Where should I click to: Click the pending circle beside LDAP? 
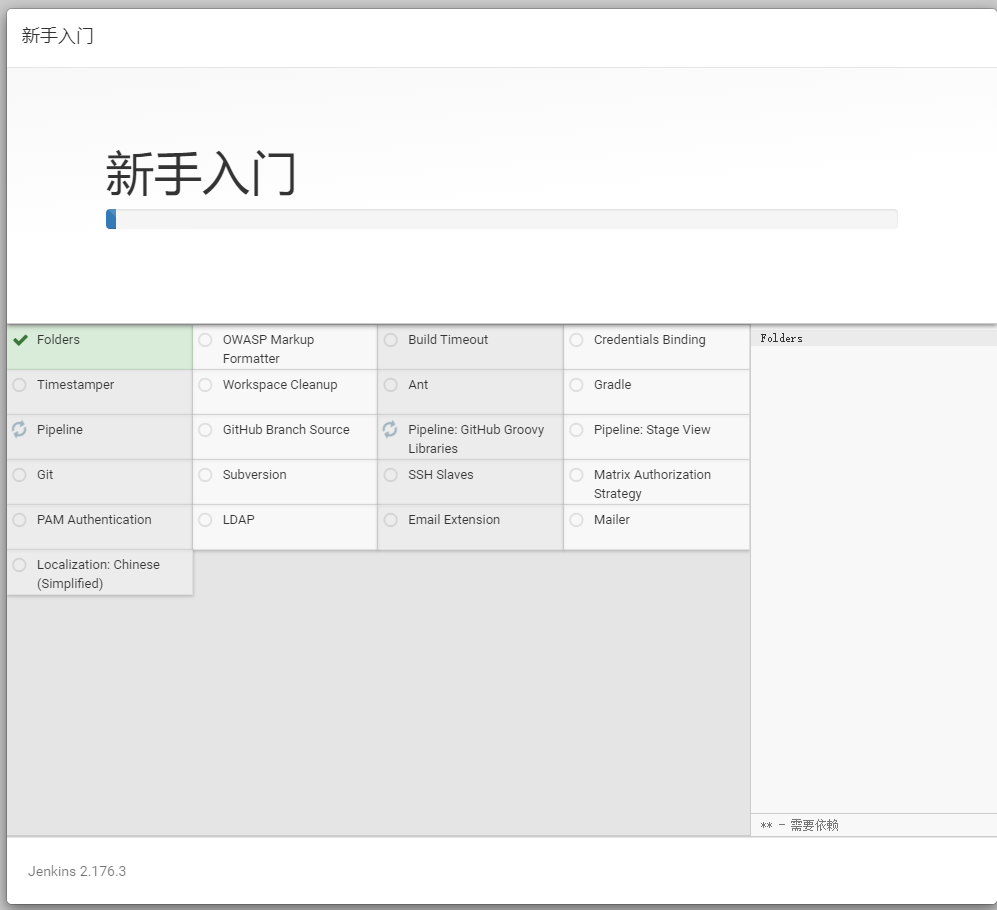(205, 520)
